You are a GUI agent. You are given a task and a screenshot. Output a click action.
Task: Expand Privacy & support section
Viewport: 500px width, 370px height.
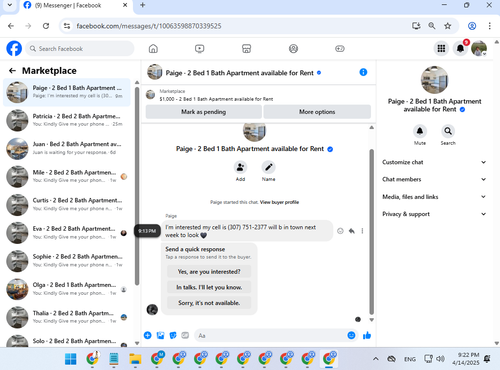tap(434, 214)
